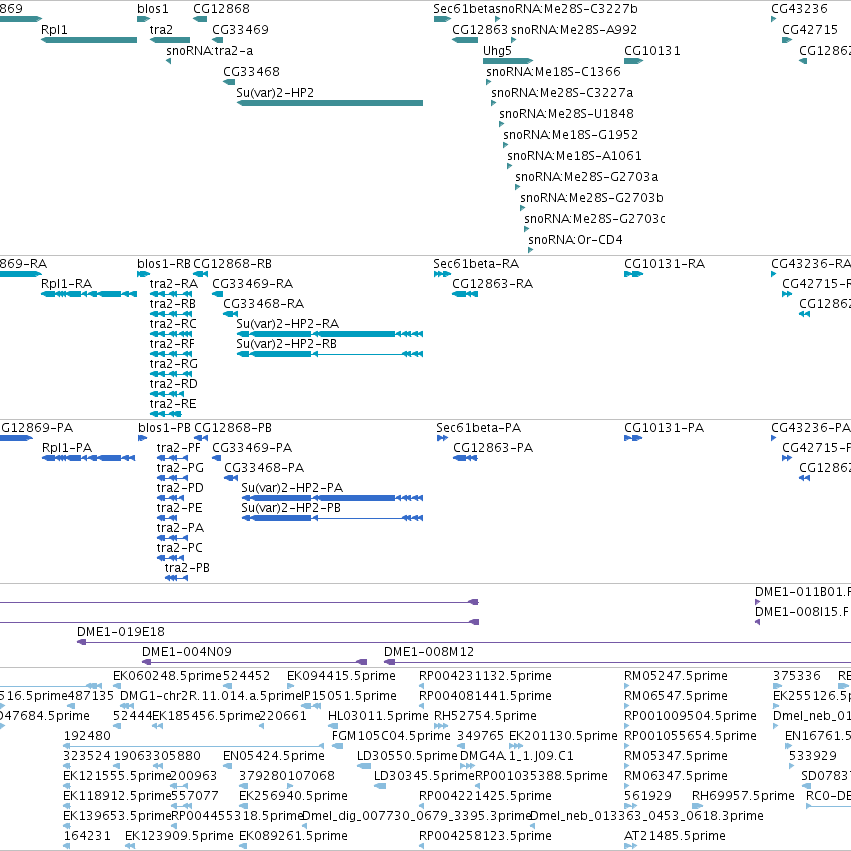Select Su(var)2-HP2-PA protein feature
This screenshot has height=851, width=851.
(332, 498)
